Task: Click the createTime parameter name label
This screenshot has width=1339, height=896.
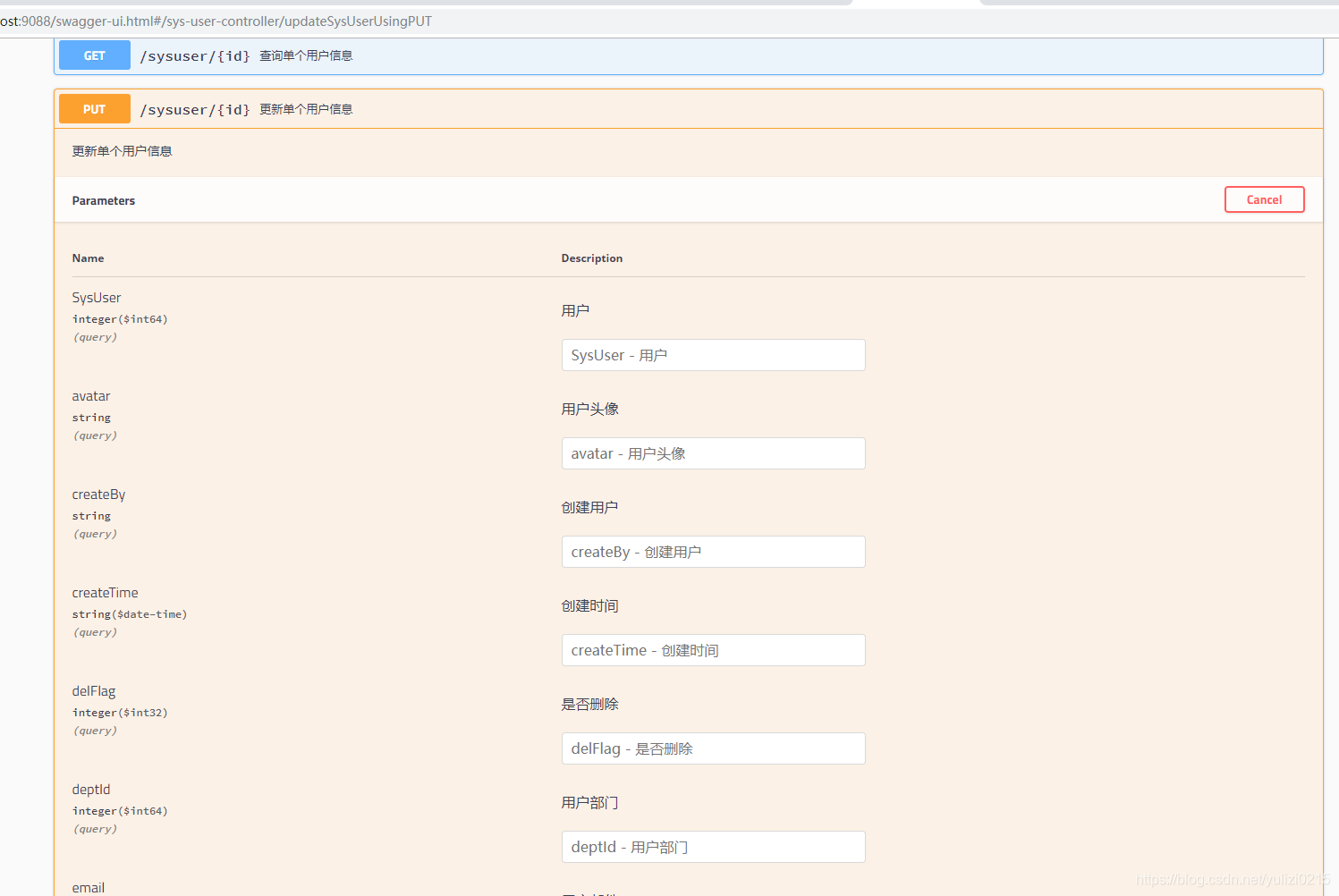Action: pyautogui.click(x=105, y=593)
